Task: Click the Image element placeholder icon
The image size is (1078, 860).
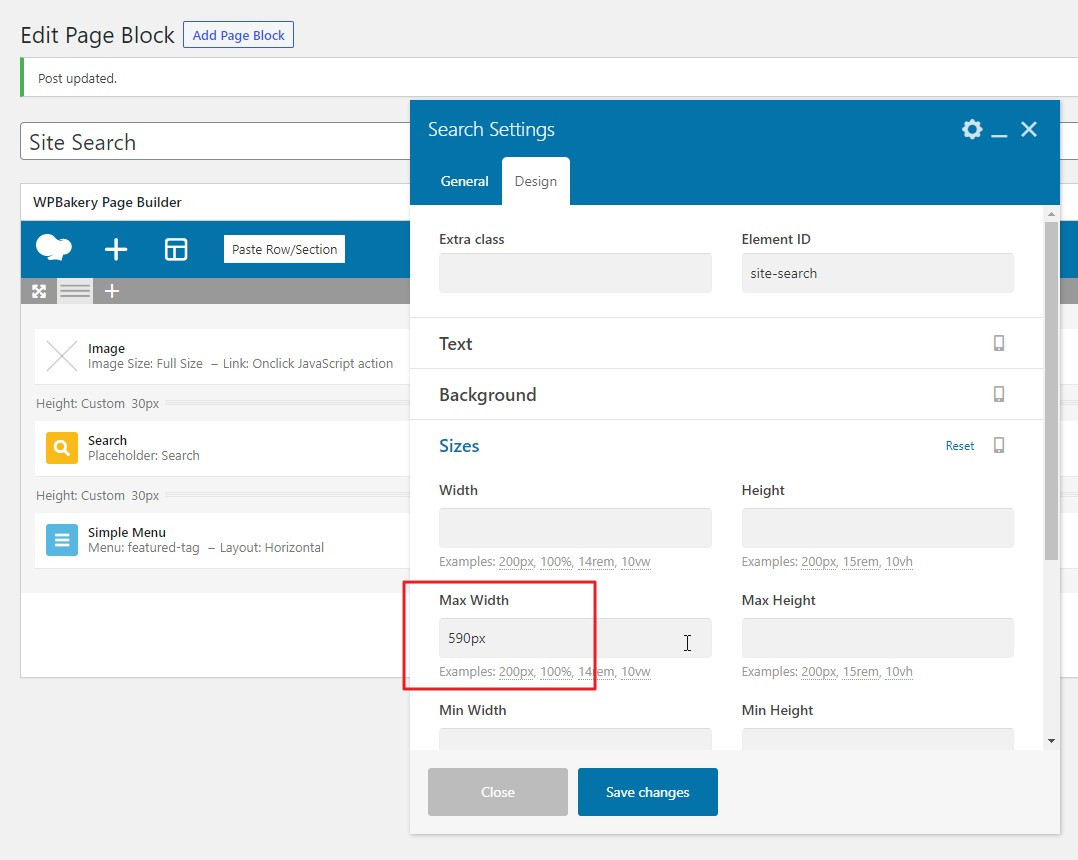Action: coord(62,356)
